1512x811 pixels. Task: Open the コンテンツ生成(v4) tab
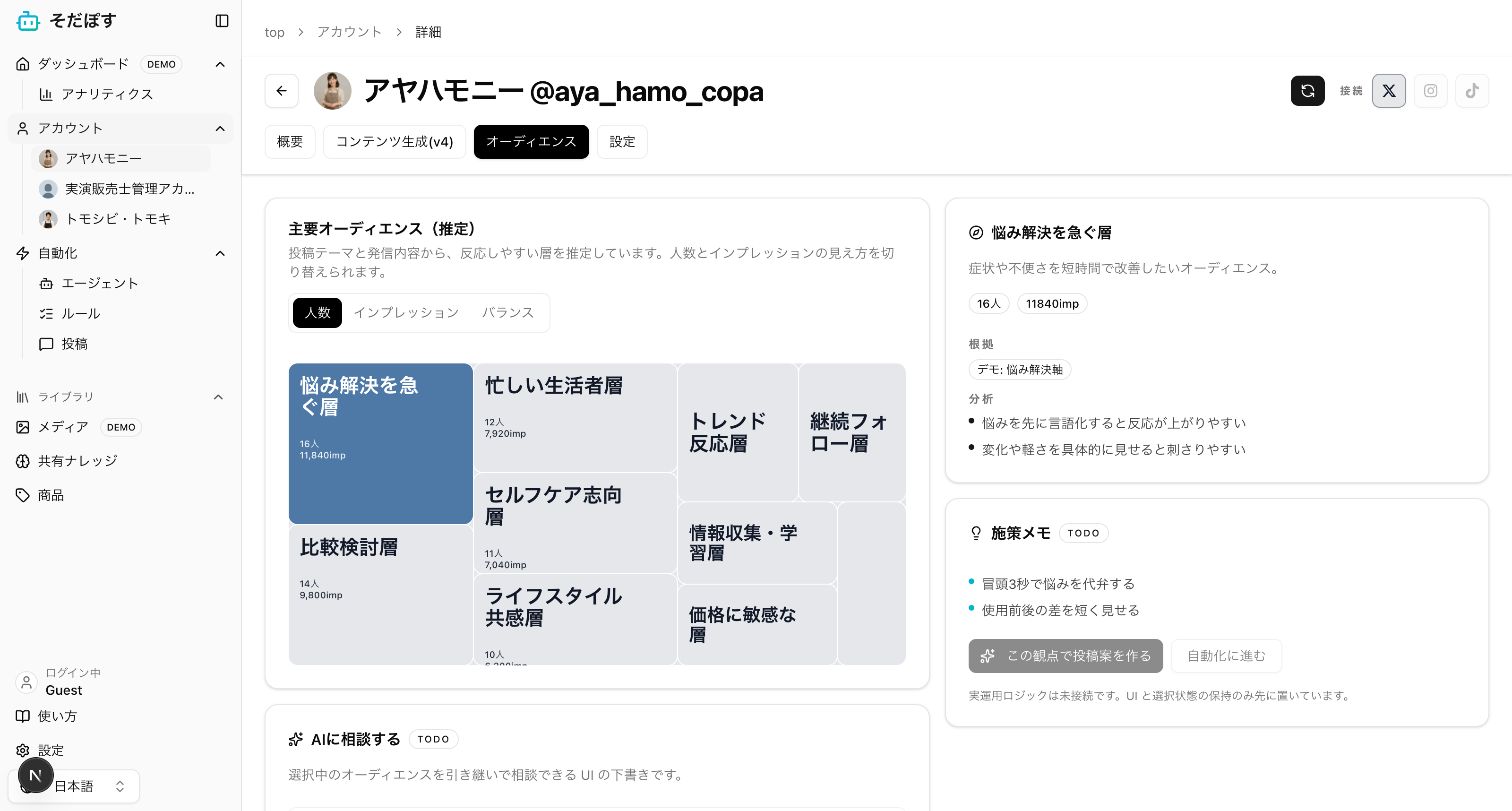click(x=395, y=141)
